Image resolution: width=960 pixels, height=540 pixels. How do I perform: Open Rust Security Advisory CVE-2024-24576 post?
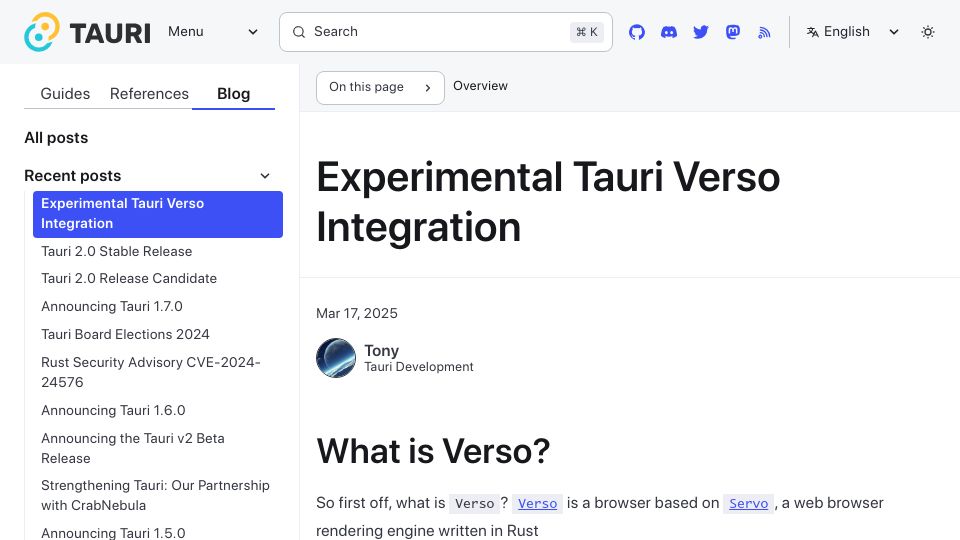click(151, 372)
